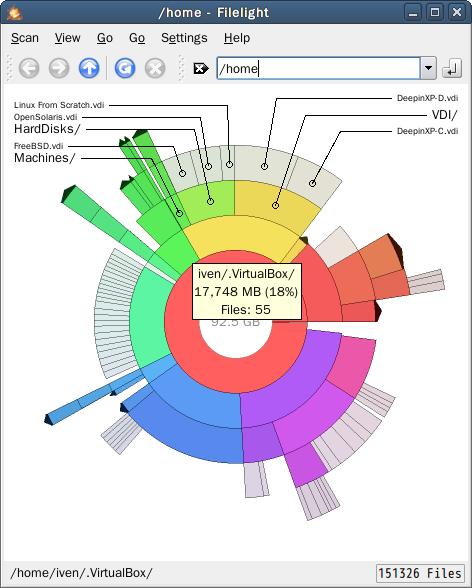Select the VDI/ label
The image size is (472, 588).
pos(445,115)
